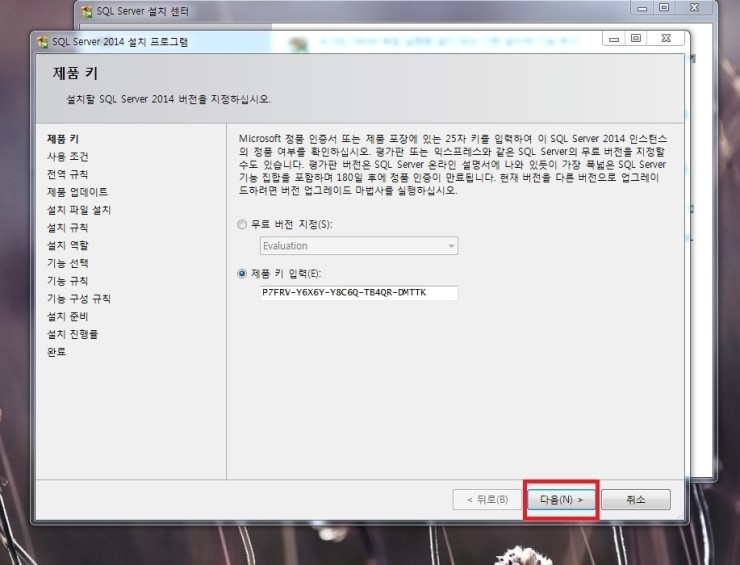Maximize the SQL Server 설치 센터 window
This screenshot has height=565, width=740.
tap(664, 8)
